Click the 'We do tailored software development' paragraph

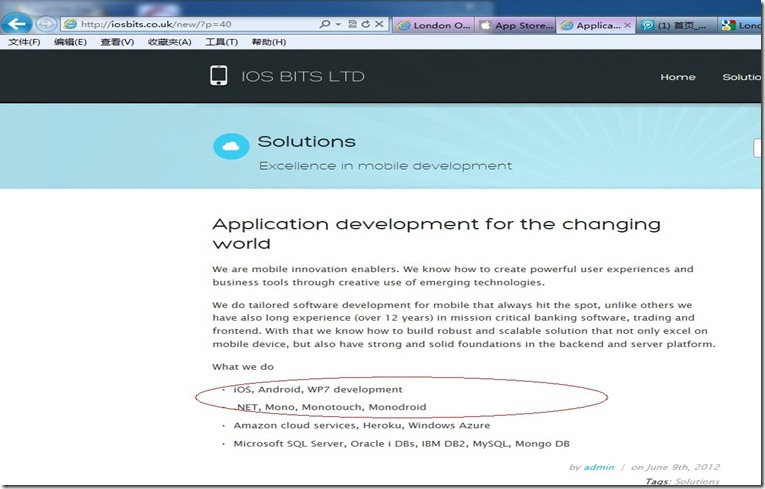[x=464, y=325]
